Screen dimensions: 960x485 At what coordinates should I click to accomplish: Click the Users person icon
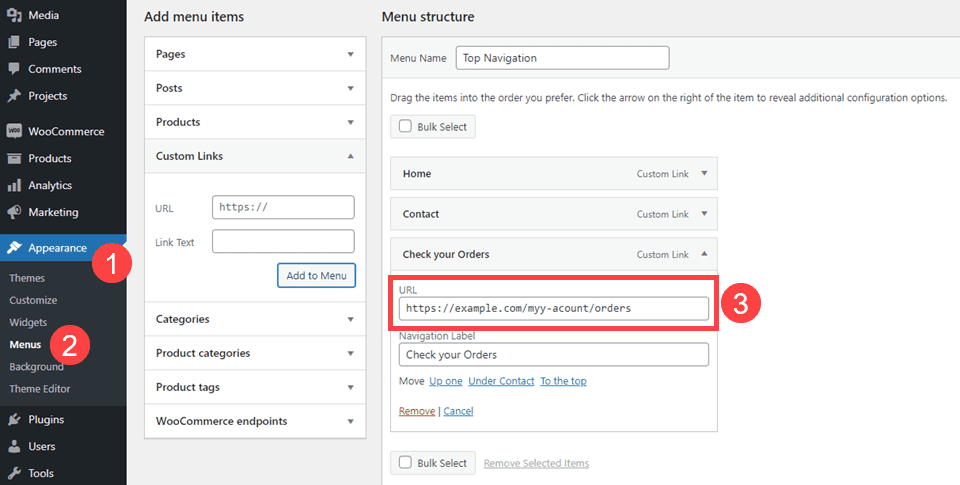[13, 446]
